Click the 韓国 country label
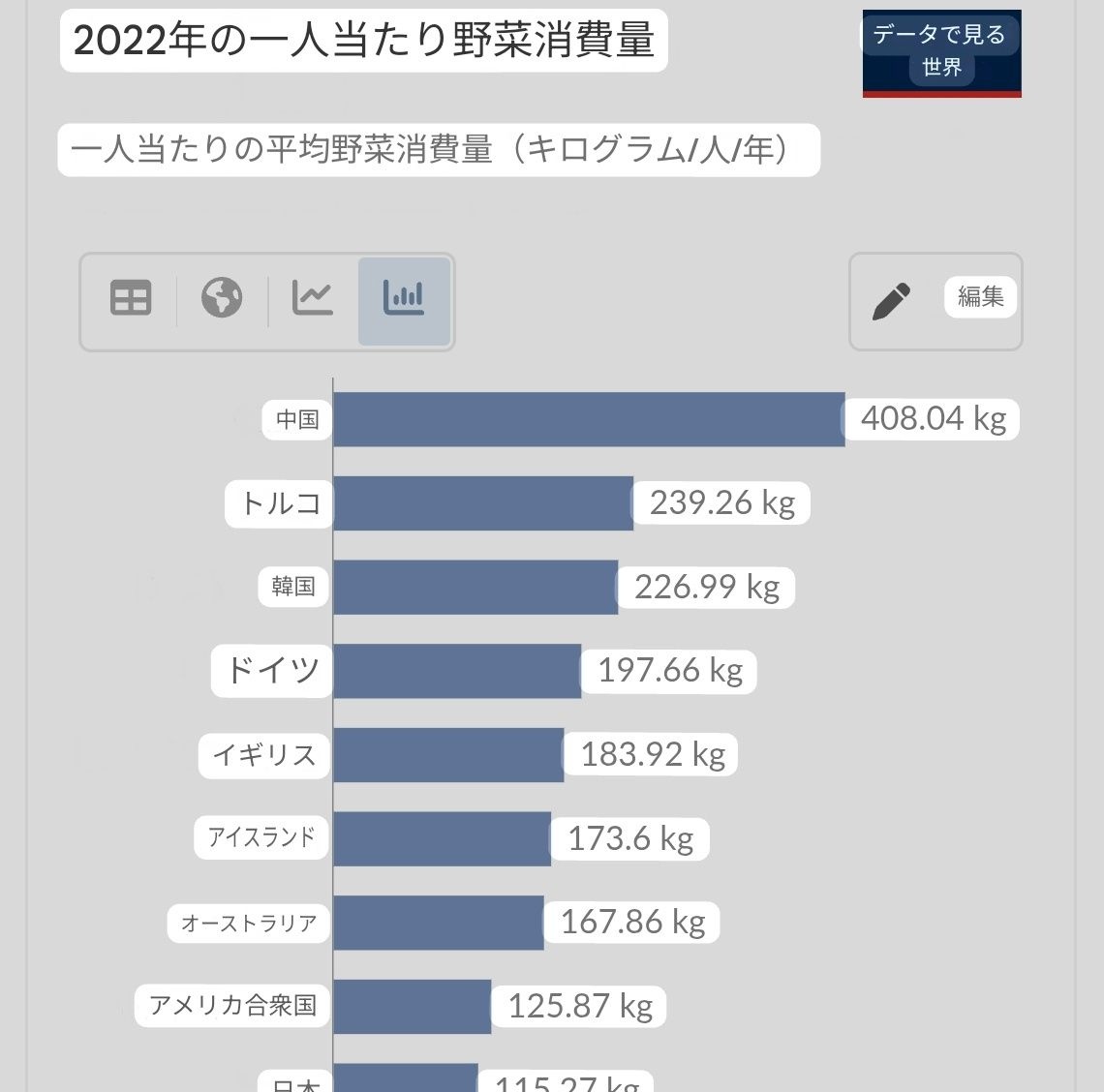 293,587
